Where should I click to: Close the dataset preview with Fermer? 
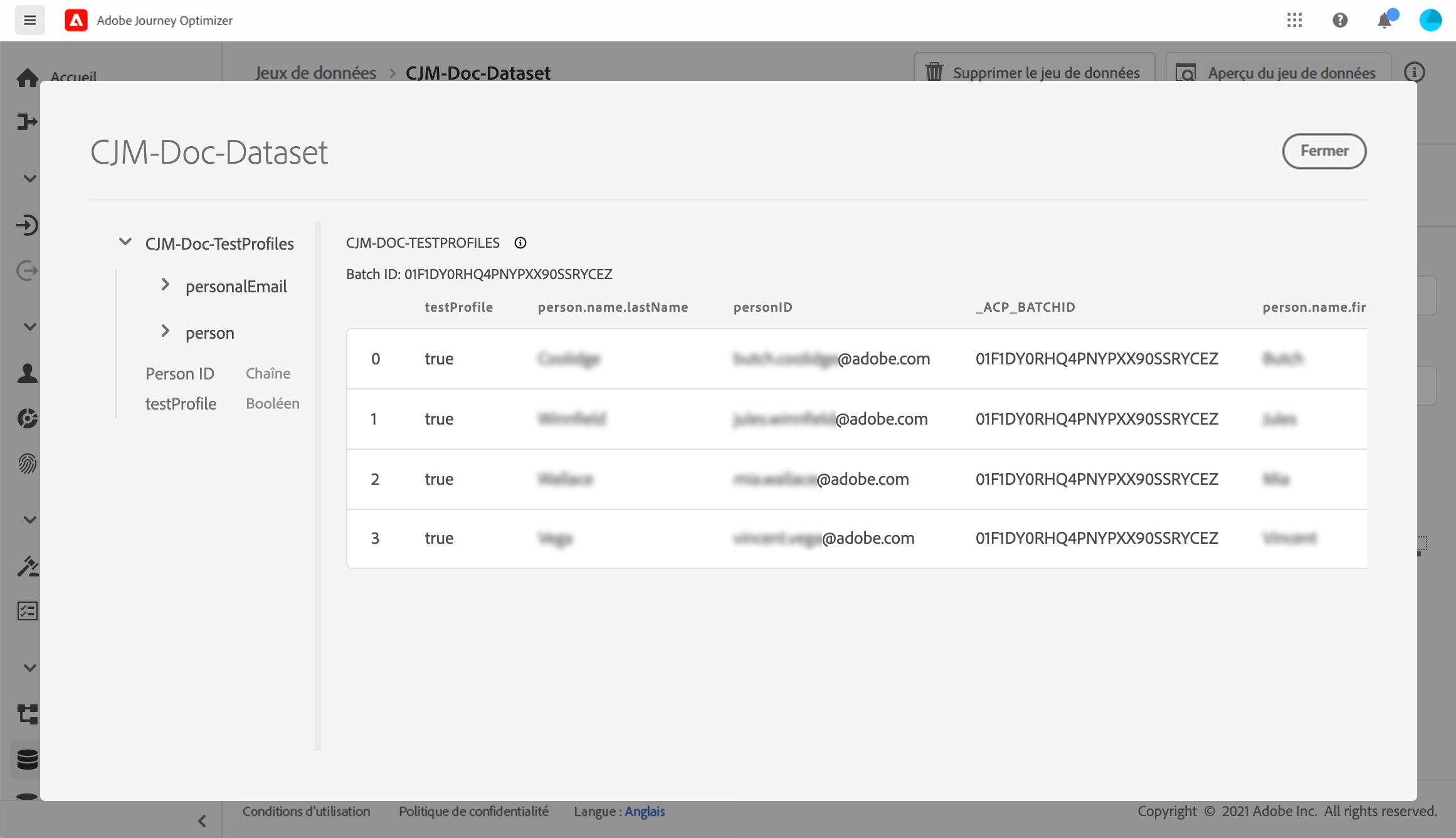(1324, 151)
